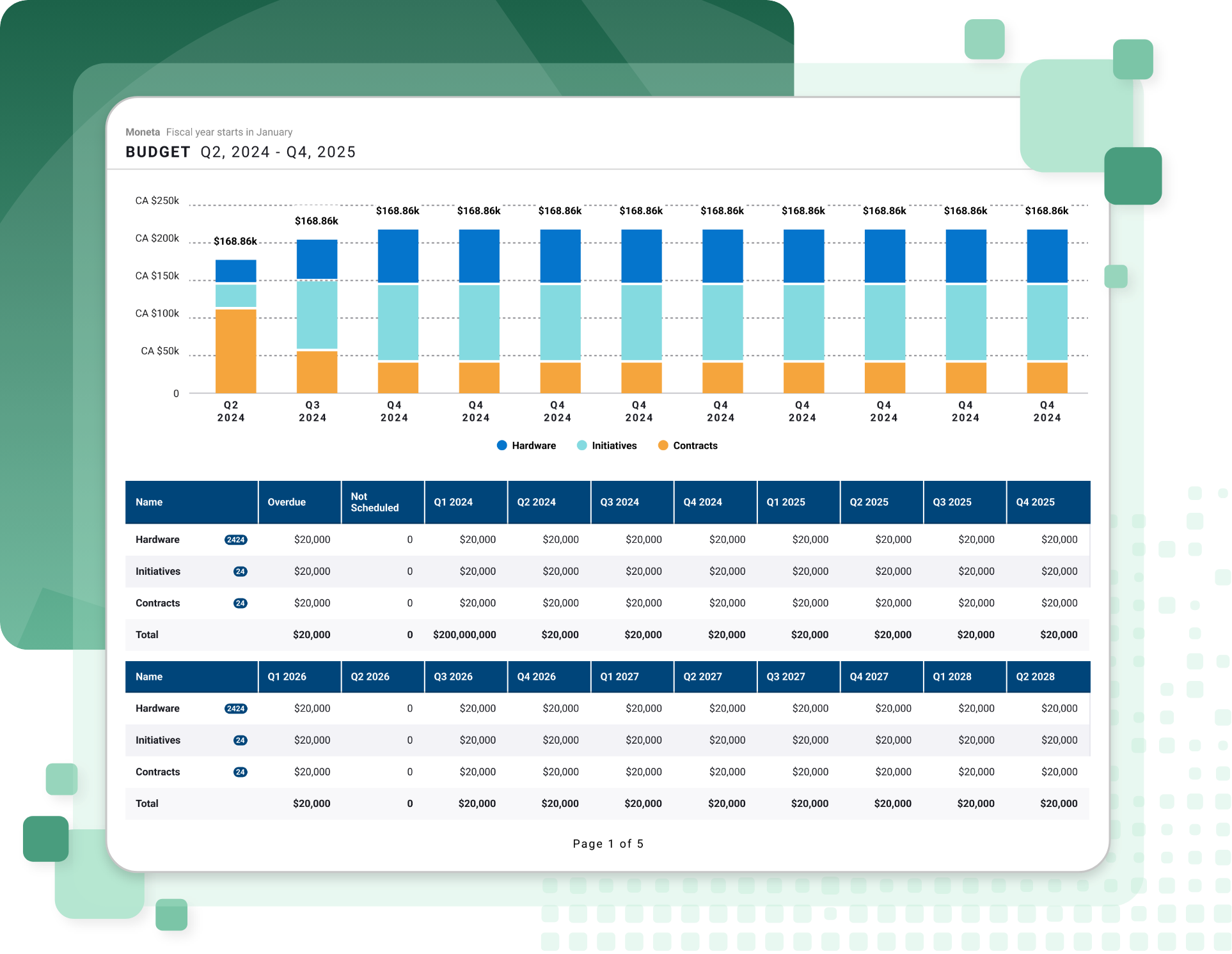
Task: Click the Q4 2025 column header
Action: point(1035,502)
